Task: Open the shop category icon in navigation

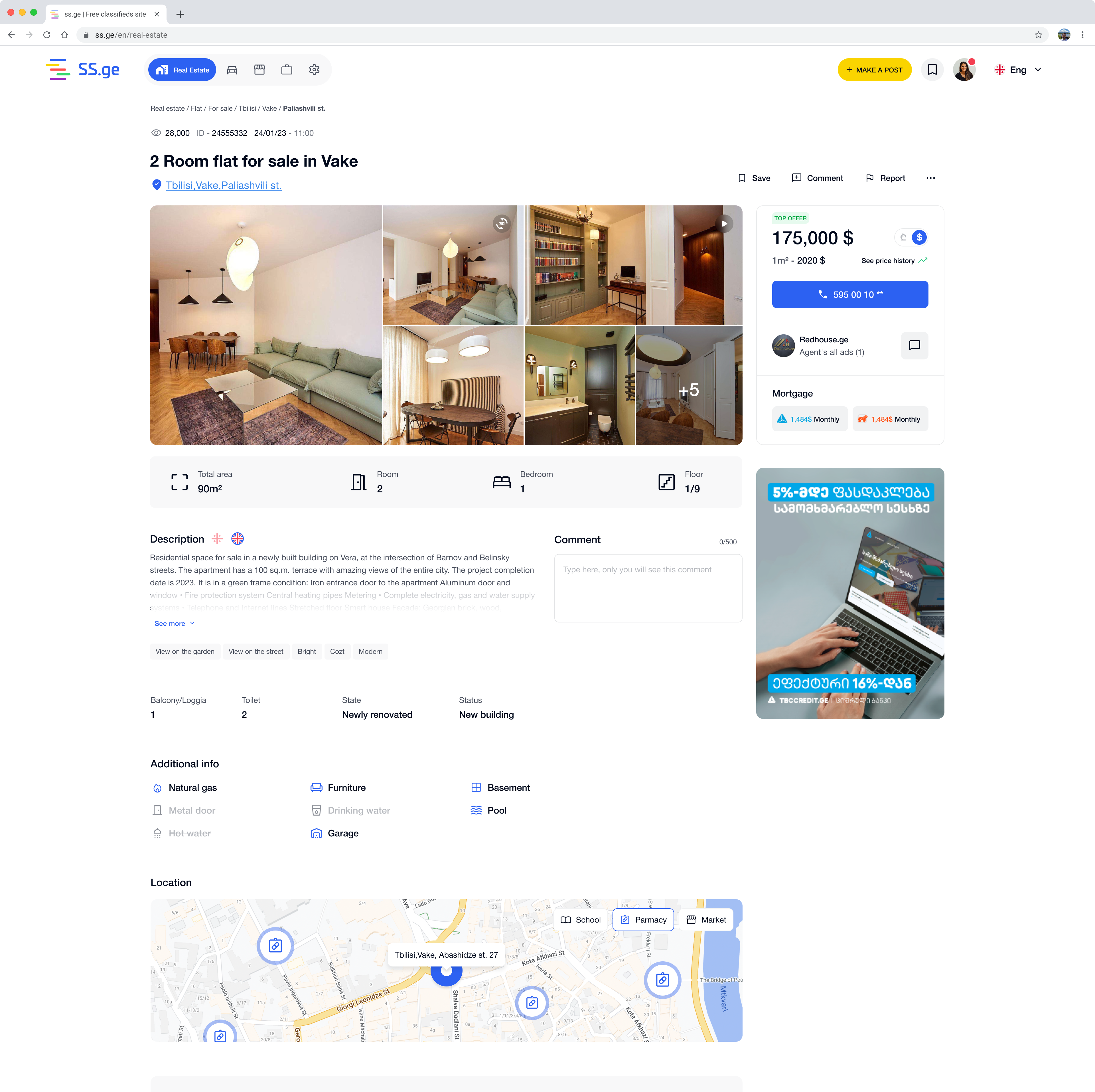Action: [259, 70]
